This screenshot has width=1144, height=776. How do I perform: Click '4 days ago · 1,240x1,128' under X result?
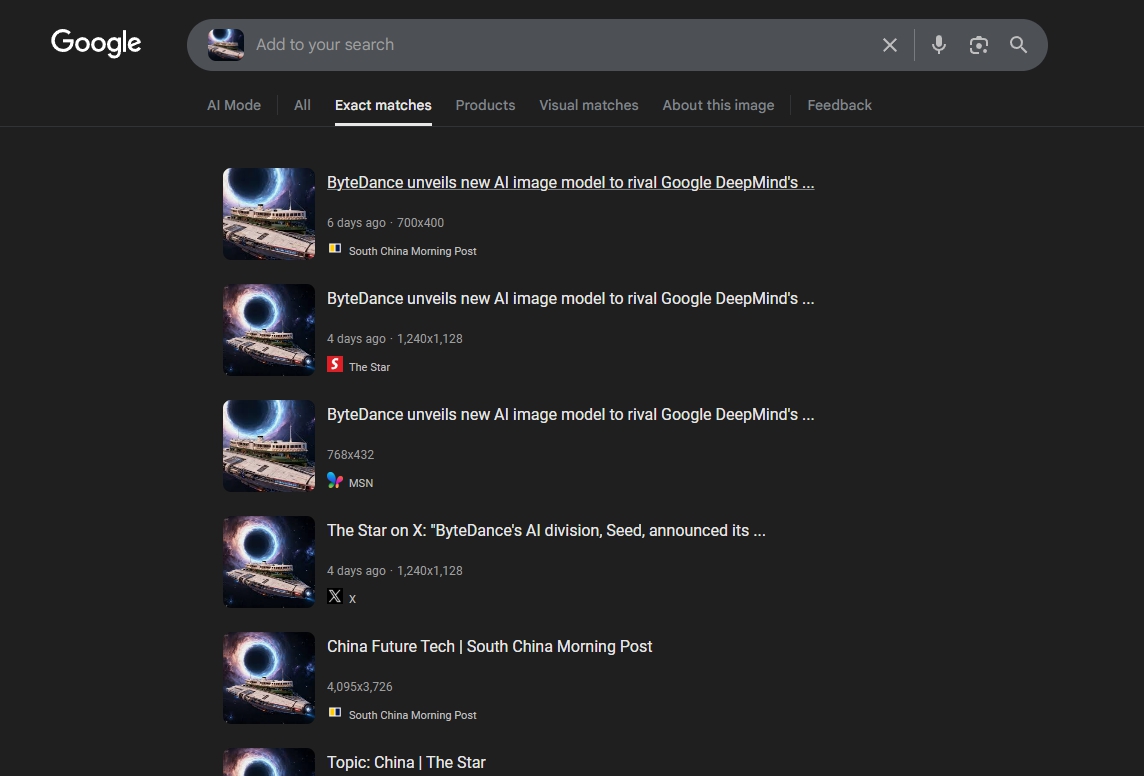pyautogui.click(x=395, y=570)
